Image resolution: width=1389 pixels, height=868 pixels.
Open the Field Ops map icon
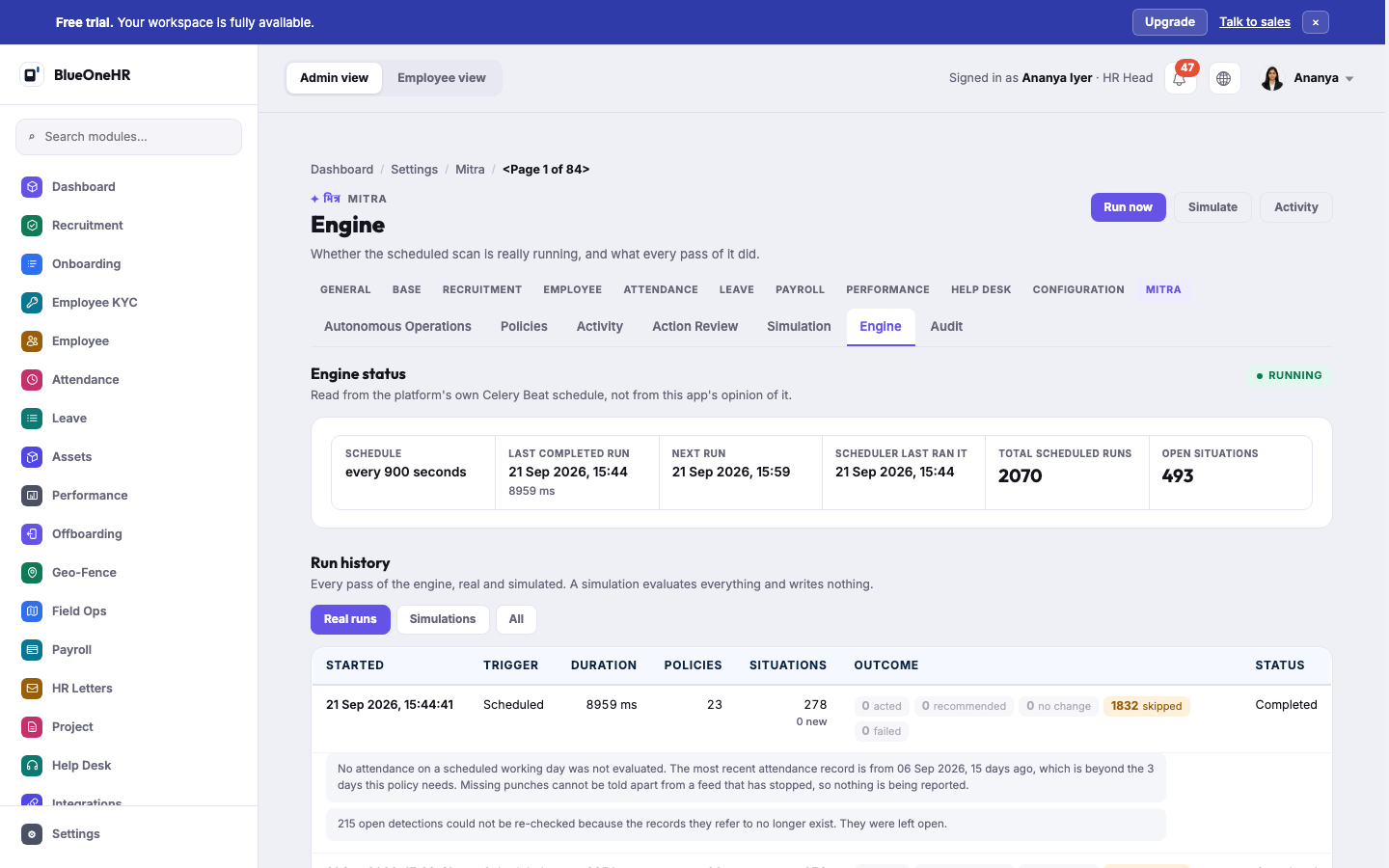coord(32,610)
